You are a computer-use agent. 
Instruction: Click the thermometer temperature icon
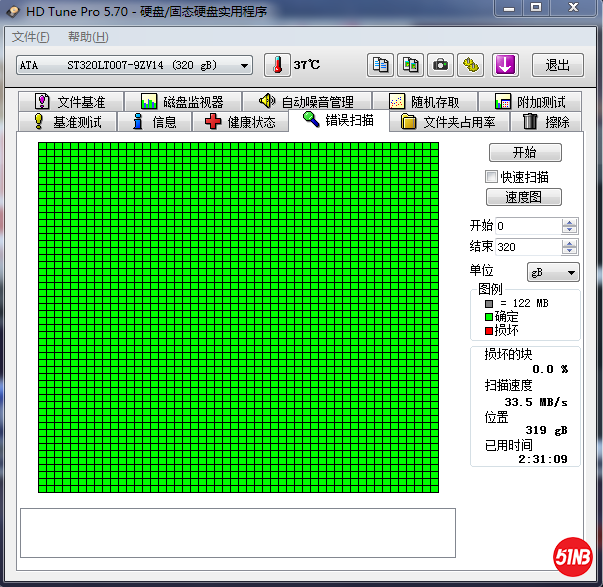pyautogui.click(x=277, y=65)
